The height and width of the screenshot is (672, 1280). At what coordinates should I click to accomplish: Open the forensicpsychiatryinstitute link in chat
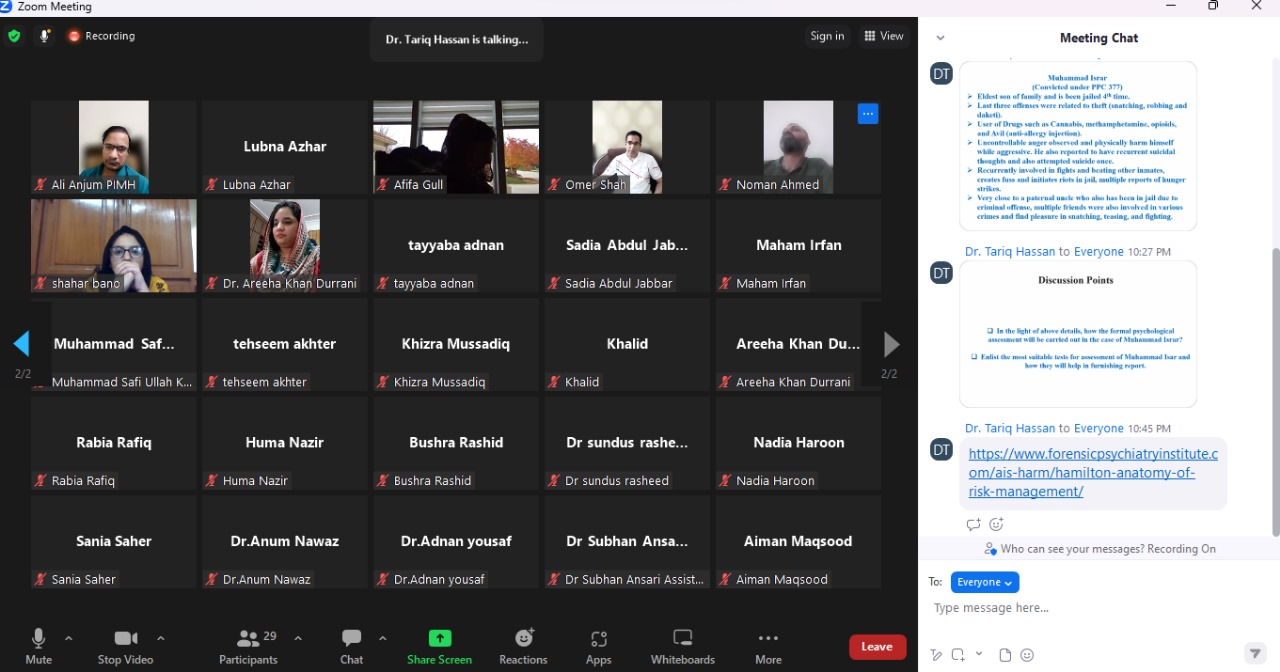coord(1092,473)
